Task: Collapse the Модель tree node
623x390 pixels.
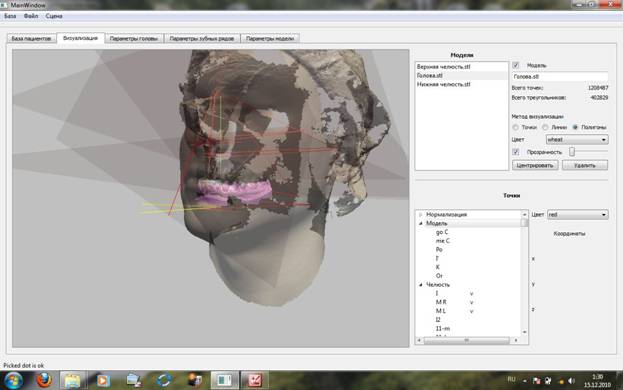Action: pyautogui.click(x=420, y=223)
